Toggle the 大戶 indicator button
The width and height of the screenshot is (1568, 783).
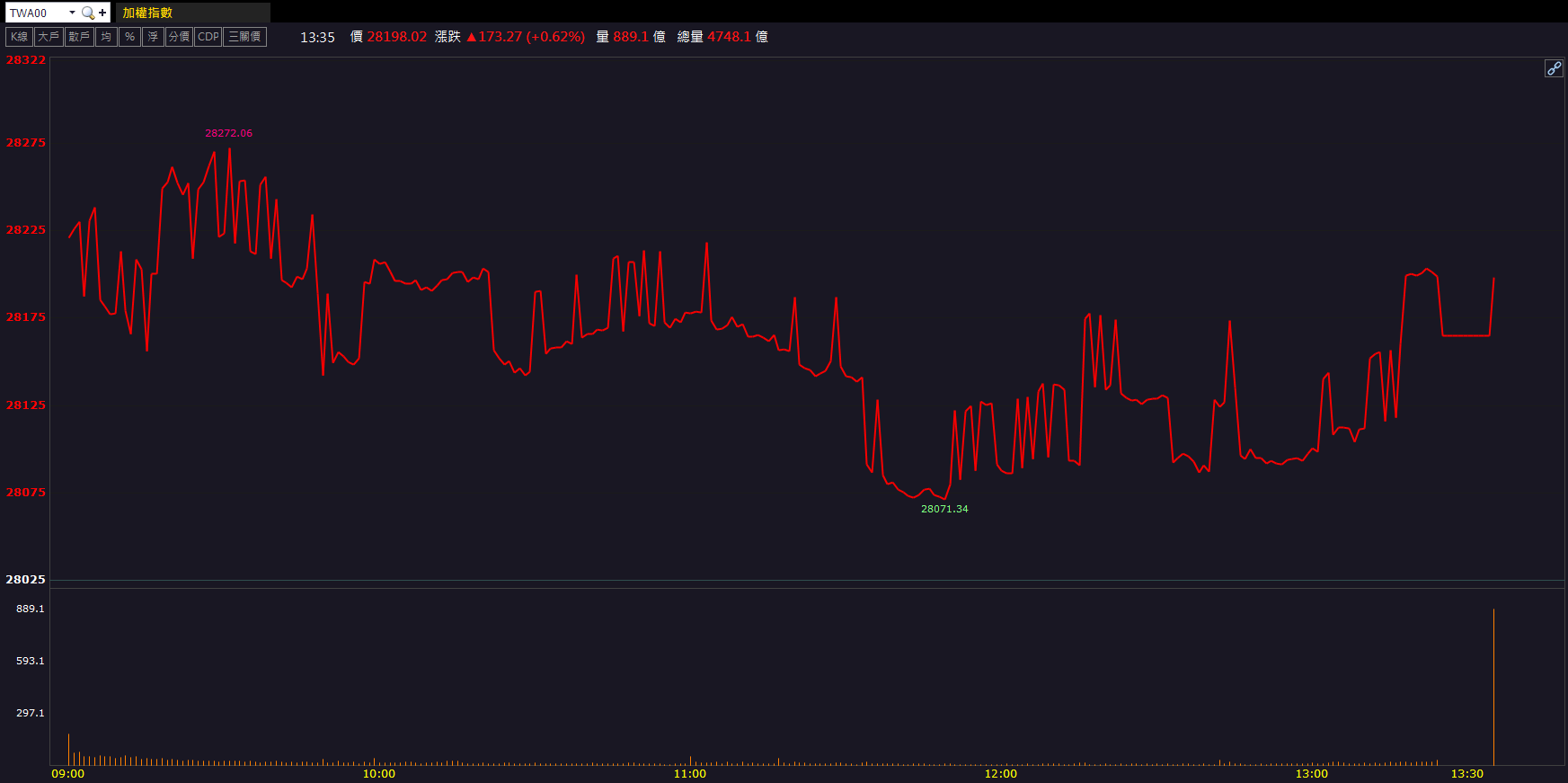coord(49,37)
